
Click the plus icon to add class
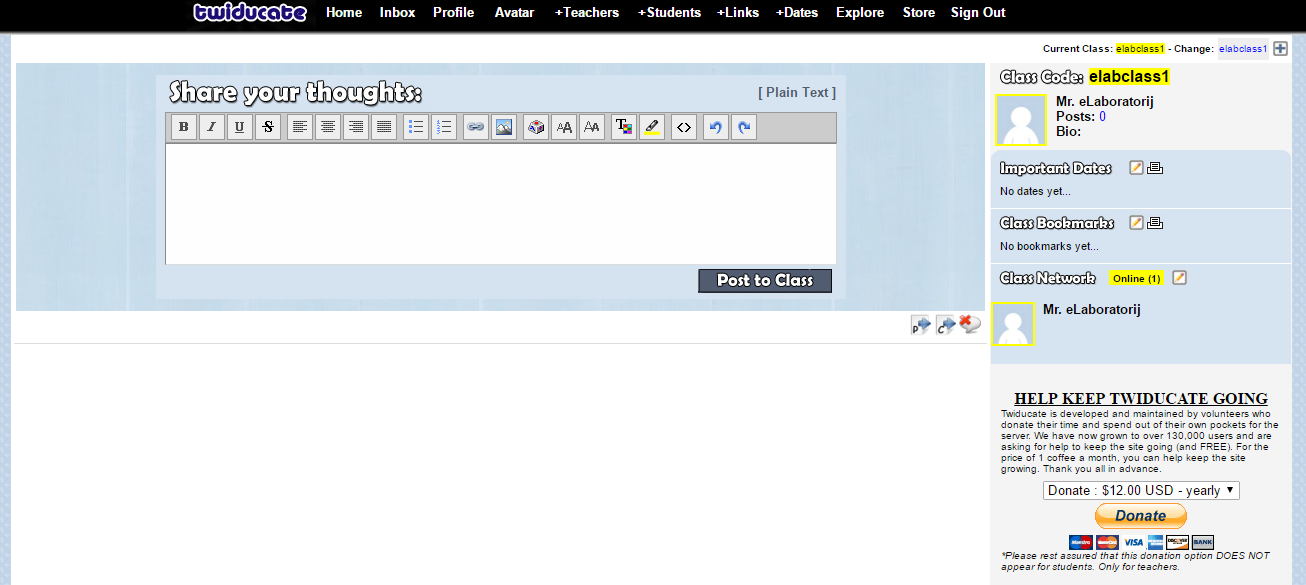[1280, 48]
